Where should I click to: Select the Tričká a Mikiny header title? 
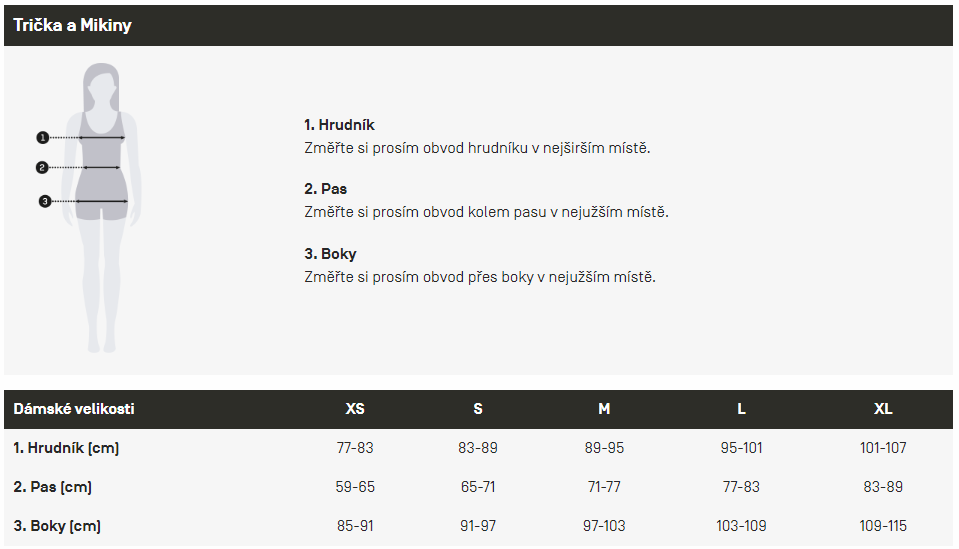pyautogui.click(x=72, y=25)
